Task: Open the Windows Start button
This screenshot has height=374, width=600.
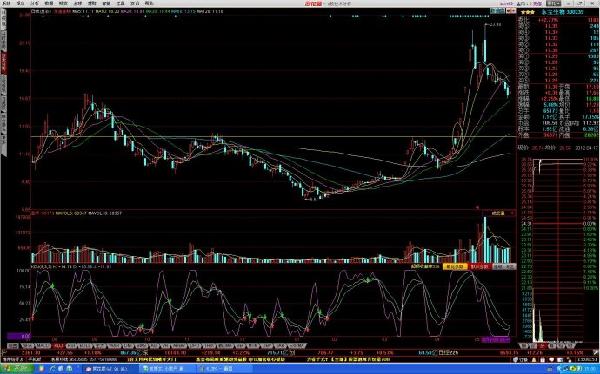Action: (17, 369)
